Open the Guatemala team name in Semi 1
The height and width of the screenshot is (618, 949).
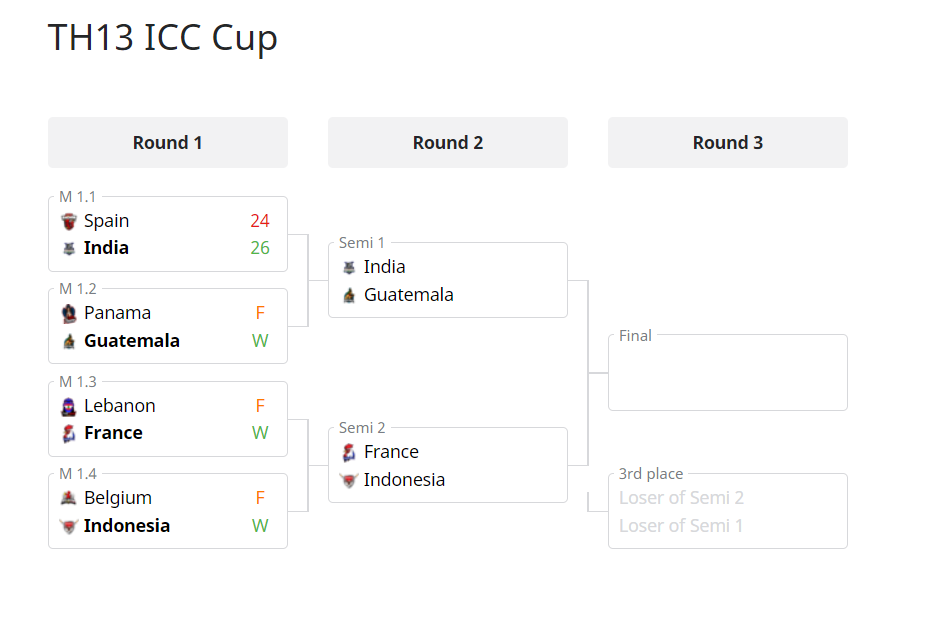(x=409, y=295)
